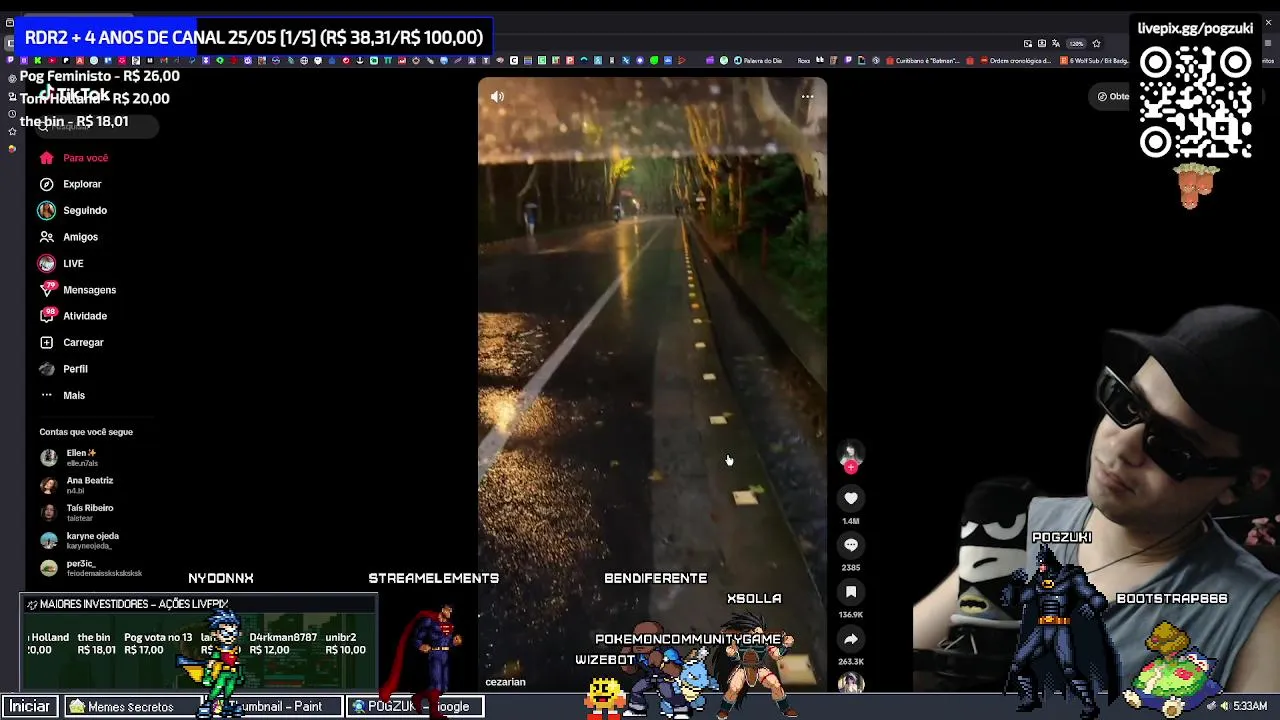This screenshot has height=720, width=1280.
Task: Open the Palavra do Dia bookmark
Action: (x=758, y=61)
